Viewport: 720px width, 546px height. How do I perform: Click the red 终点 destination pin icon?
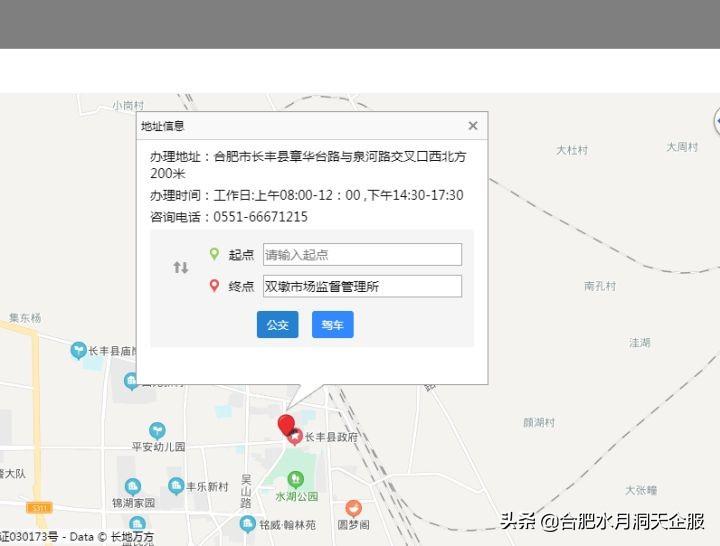pyautogui.click(x=214, y=286)
